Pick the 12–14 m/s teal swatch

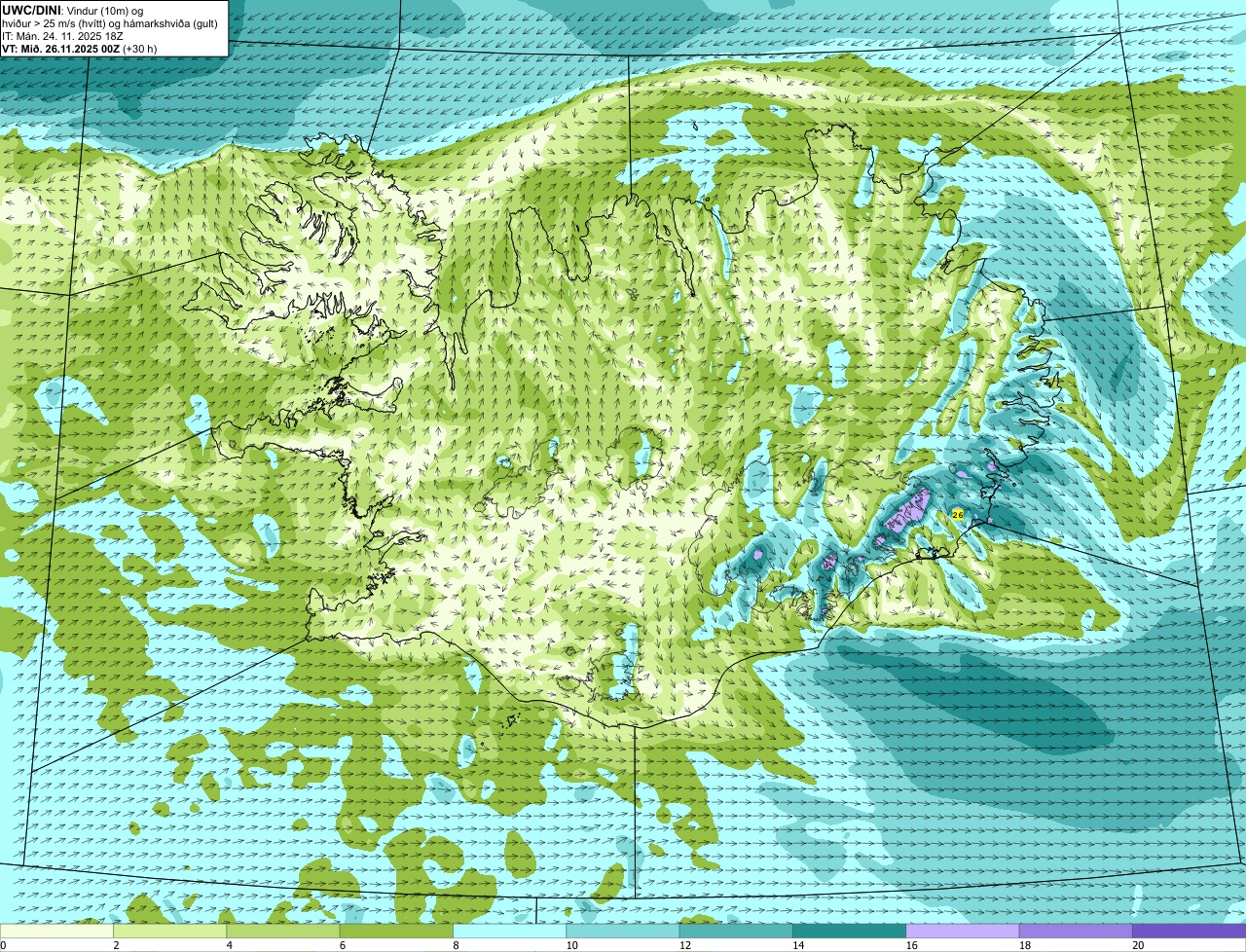tap(736, 931)
